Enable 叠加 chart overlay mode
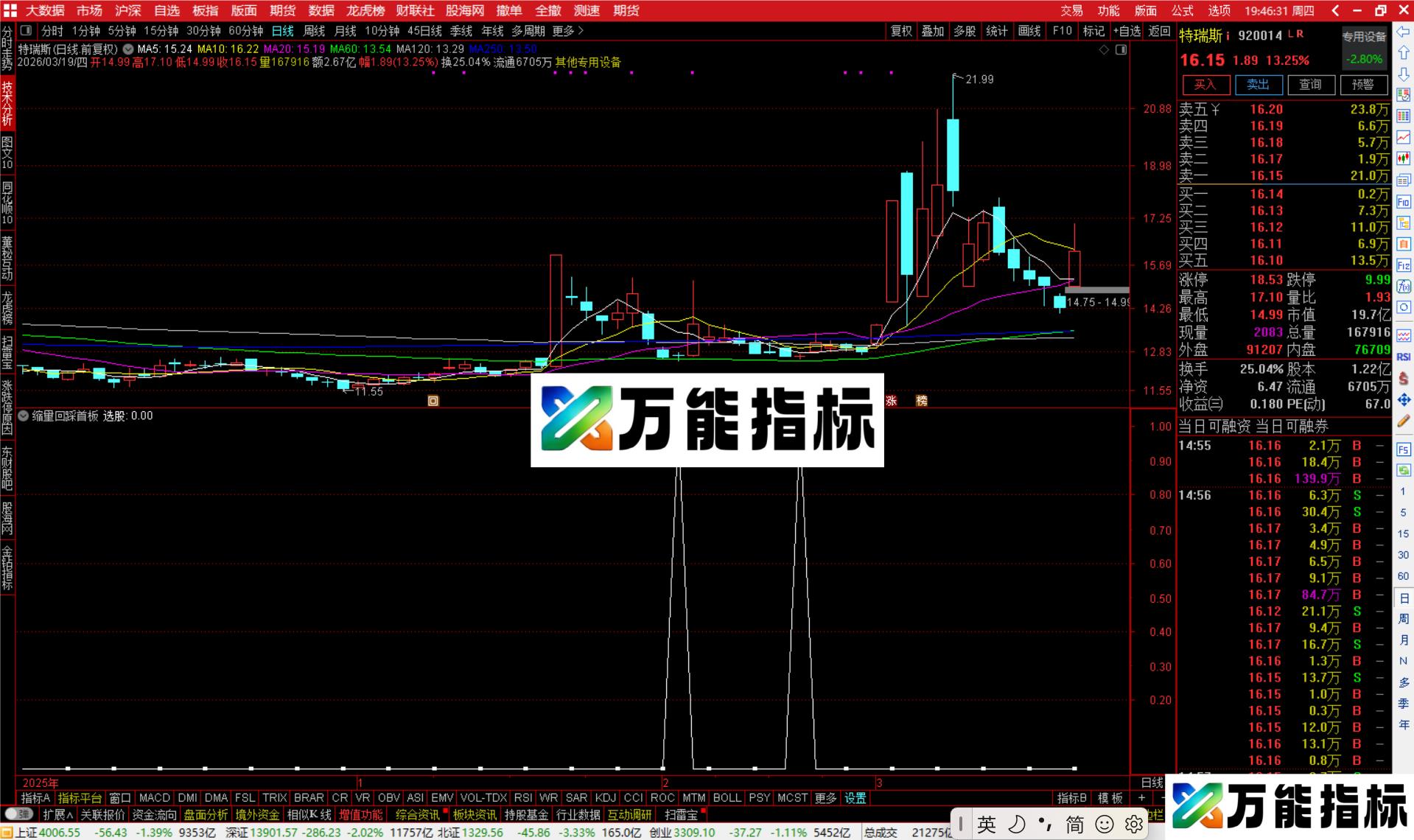Viewport: 1414px width, 840px height. point(933,31)
